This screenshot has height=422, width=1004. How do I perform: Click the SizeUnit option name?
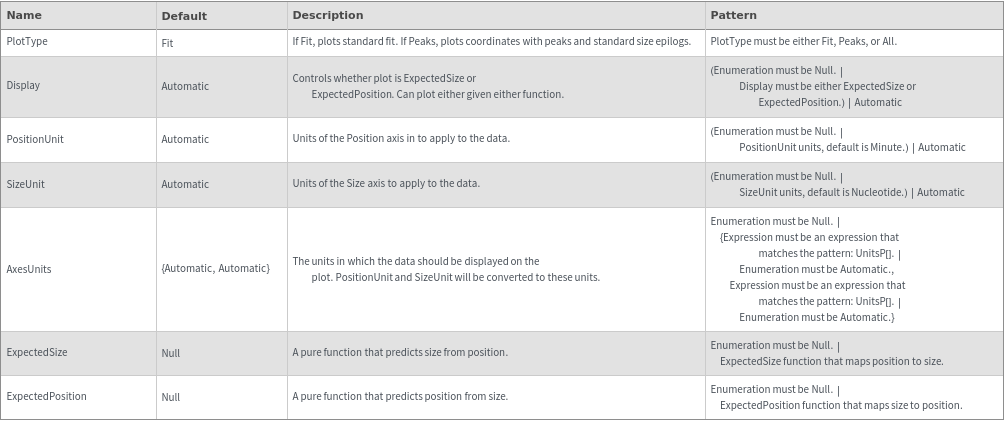tap(26, 184)
